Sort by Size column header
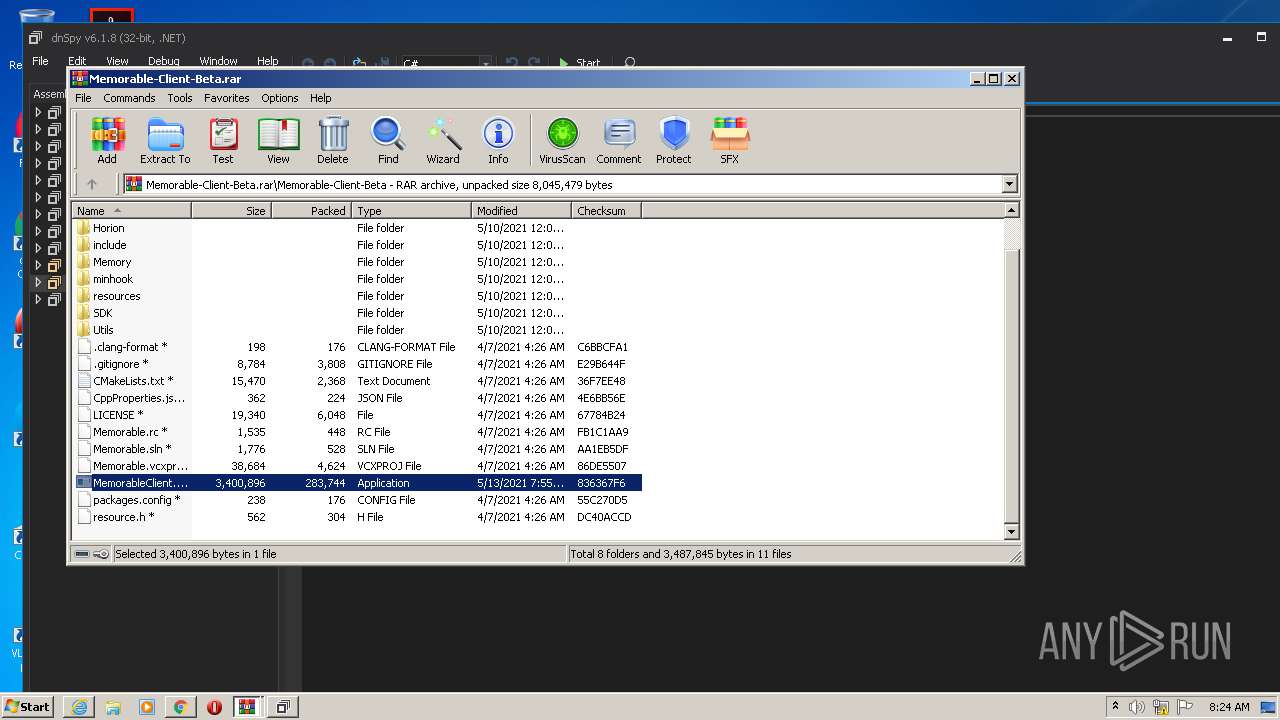The height and width of the screenshot is (720, 1280). coord(231,211)
